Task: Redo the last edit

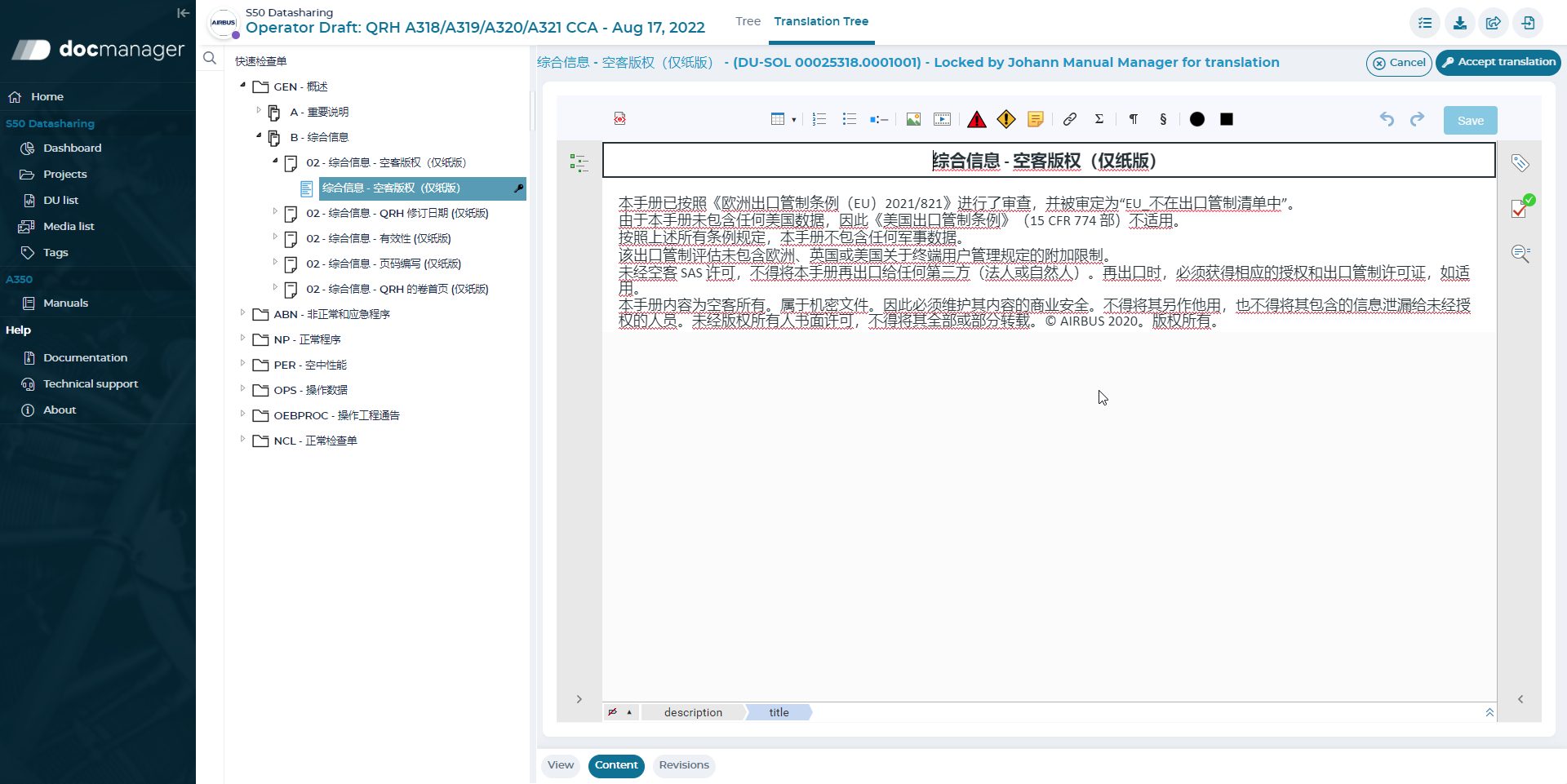Action: (x=1417, y=119)
